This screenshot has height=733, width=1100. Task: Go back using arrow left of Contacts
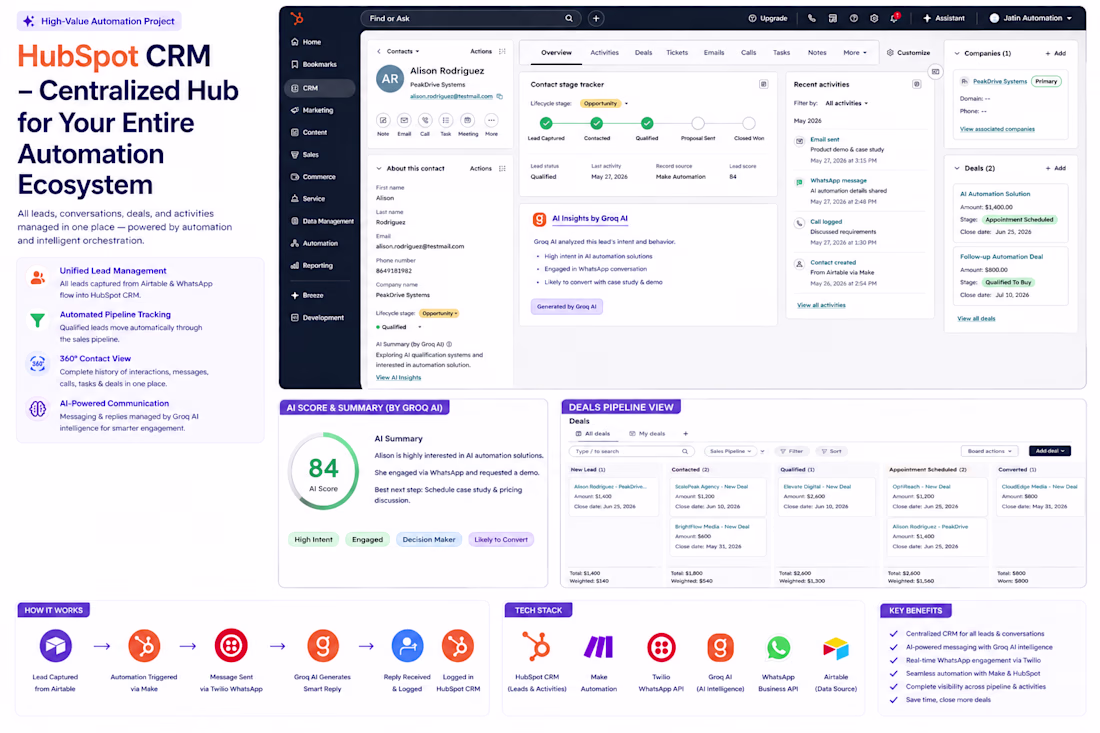(x=379, y=51)
